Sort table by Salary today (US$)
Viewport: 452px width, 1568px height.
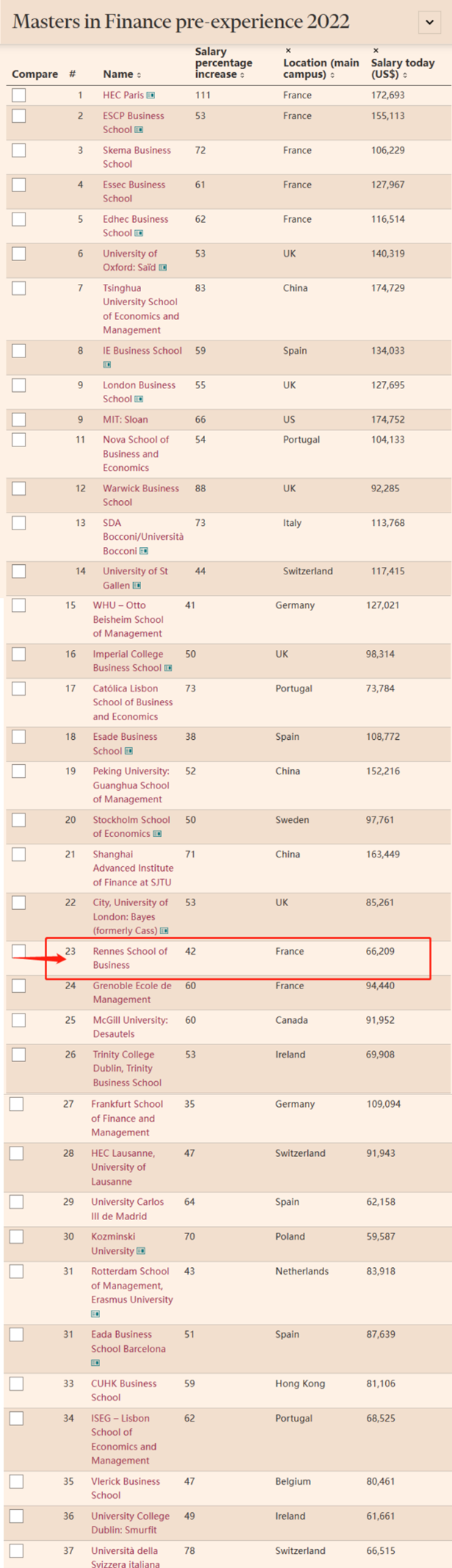click(x=403, y=68)
